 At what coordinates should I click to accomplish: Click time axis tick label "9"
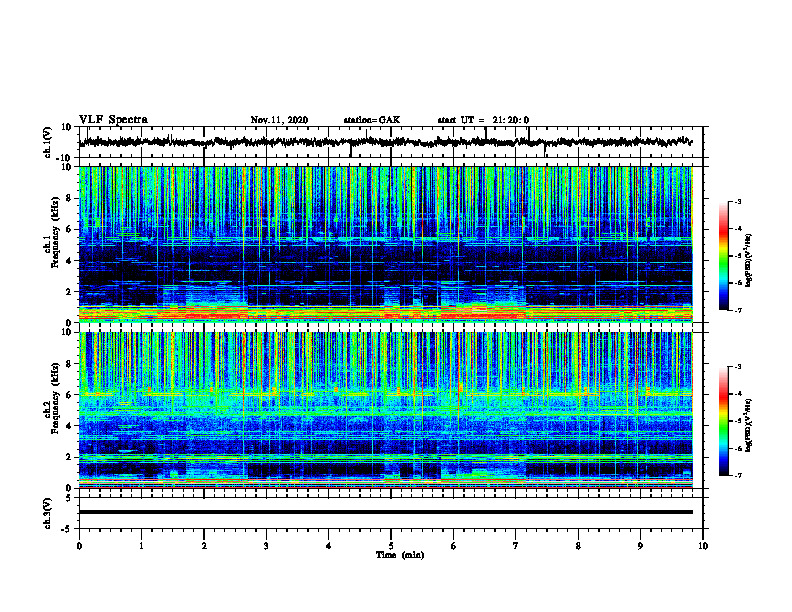tap(640, 546)
